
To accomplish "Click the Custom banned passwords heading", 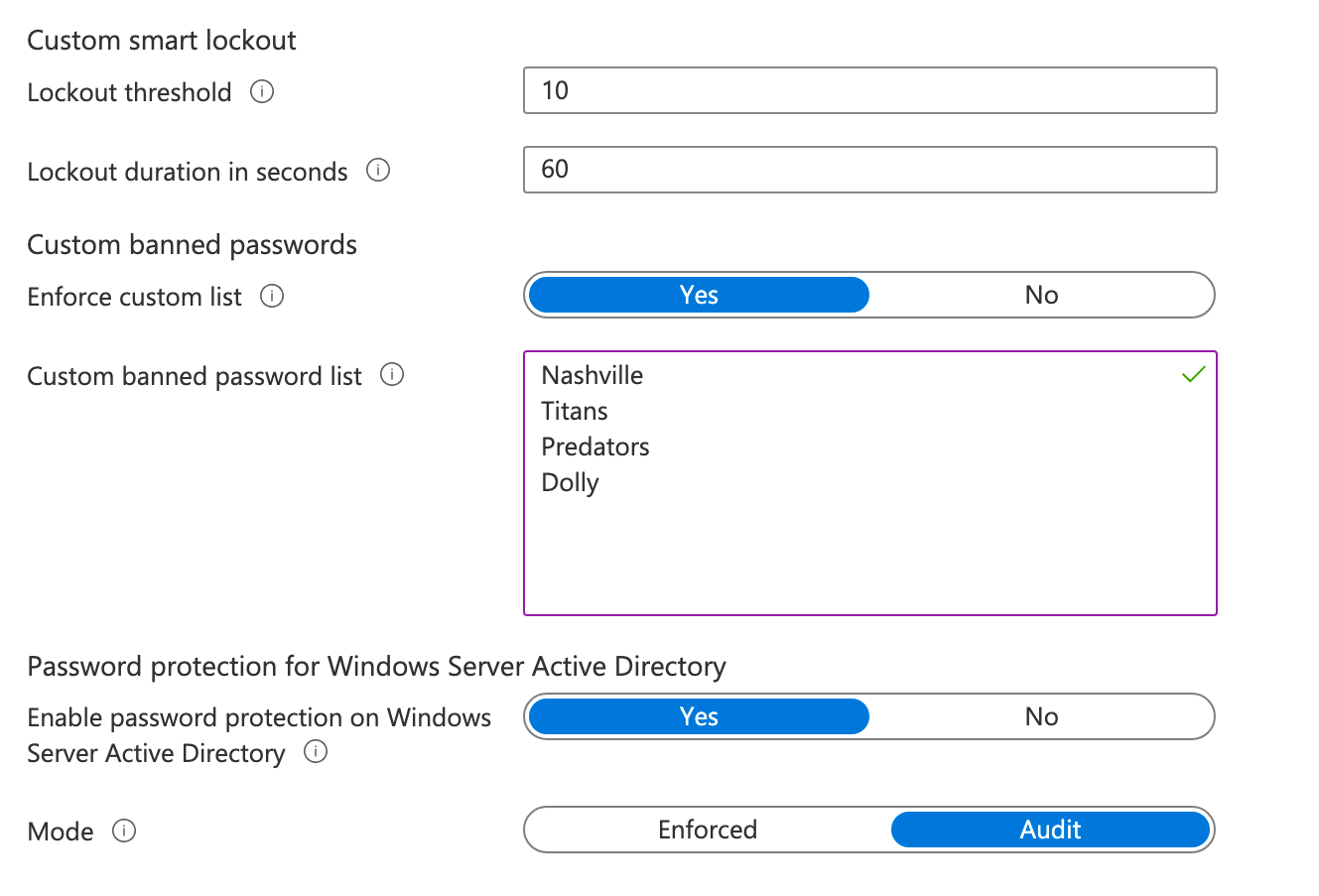I will pos(192,244).
